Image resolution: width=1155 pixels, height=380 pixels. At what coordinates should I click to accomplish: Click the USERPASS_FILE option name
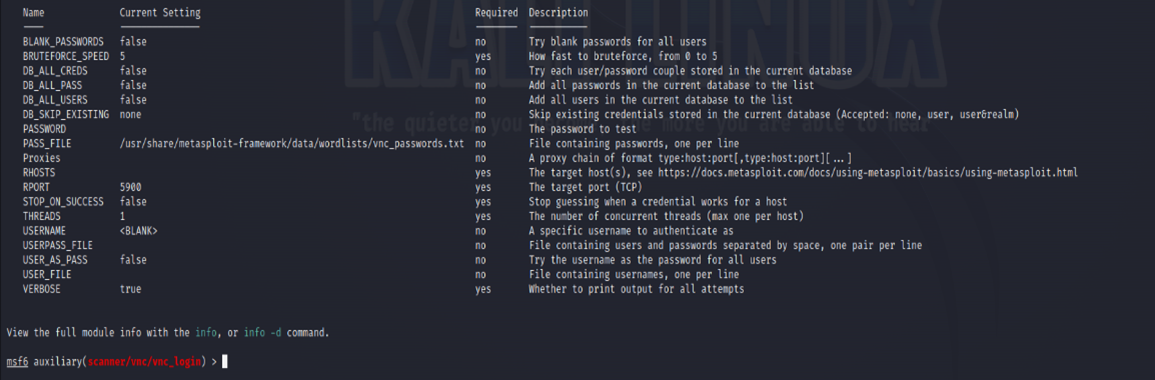point(57,245)
